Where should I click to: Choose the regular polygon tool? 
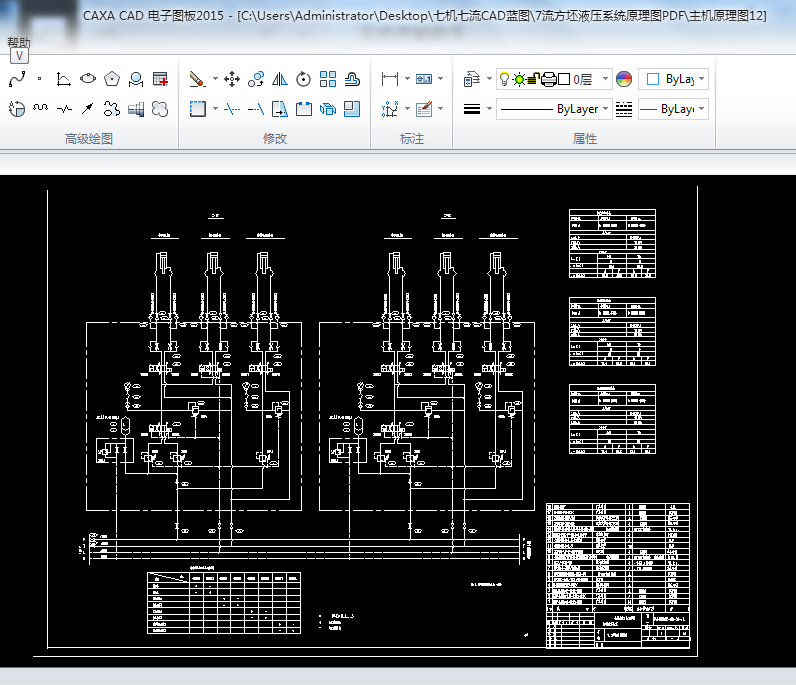(x=112, y=78)
